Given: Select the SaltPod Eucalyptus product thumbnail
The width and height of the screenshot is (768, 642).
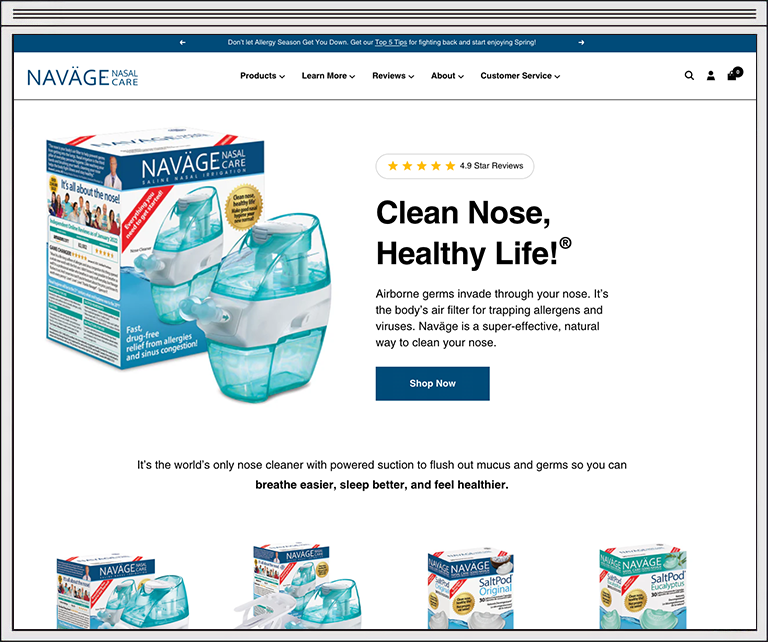Looking at the screenshot, I should coord(643,586).
